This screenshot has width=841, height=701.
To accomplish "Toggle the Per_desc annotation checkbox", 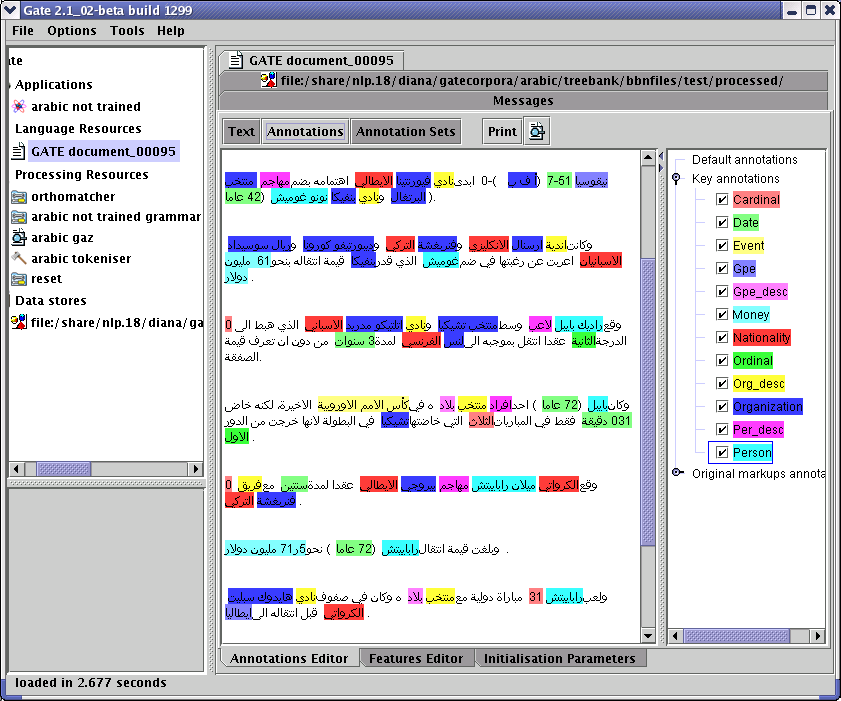I will tap(722, 430).
